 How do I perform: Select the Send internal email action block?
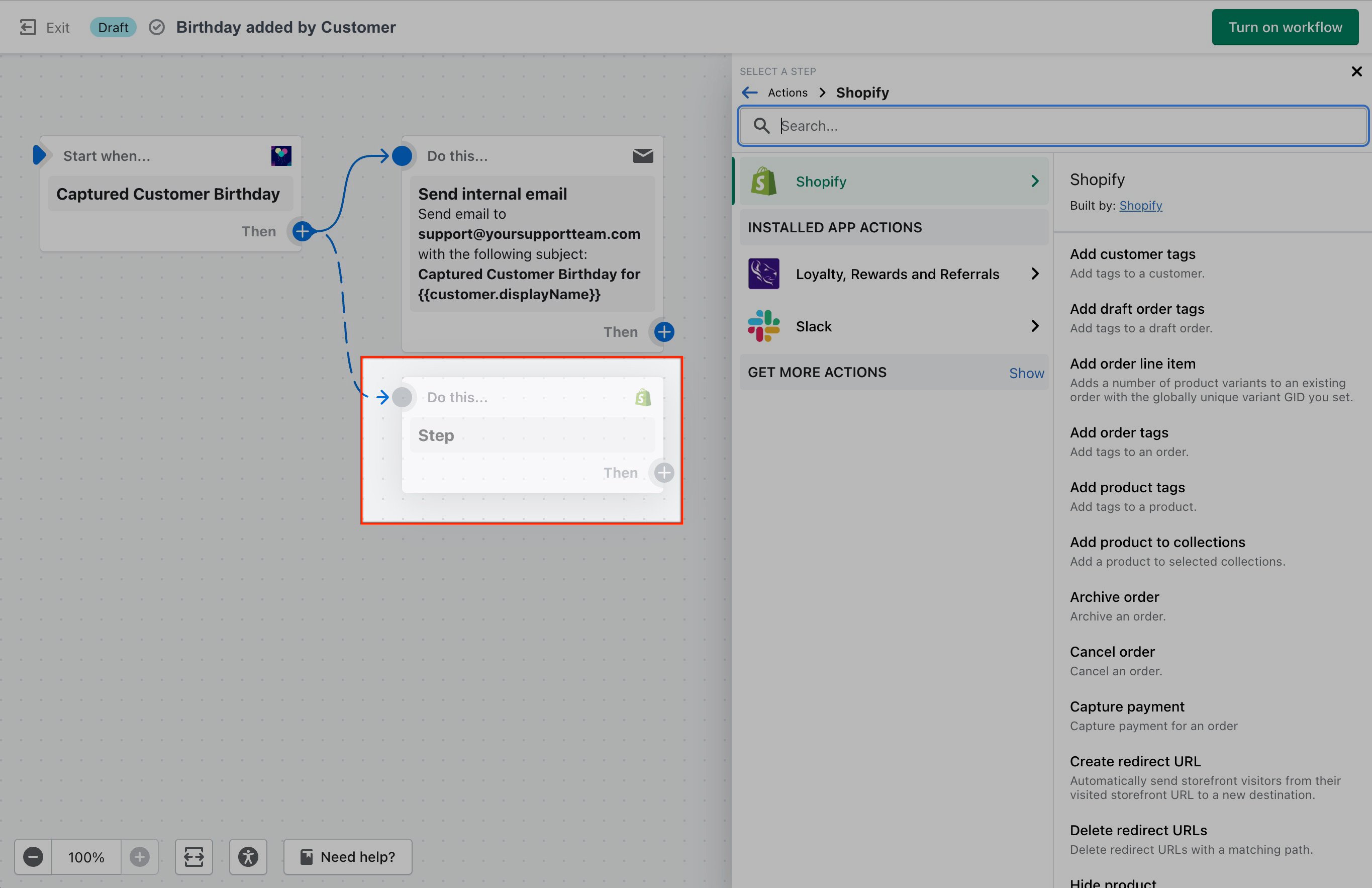point(532,243)
